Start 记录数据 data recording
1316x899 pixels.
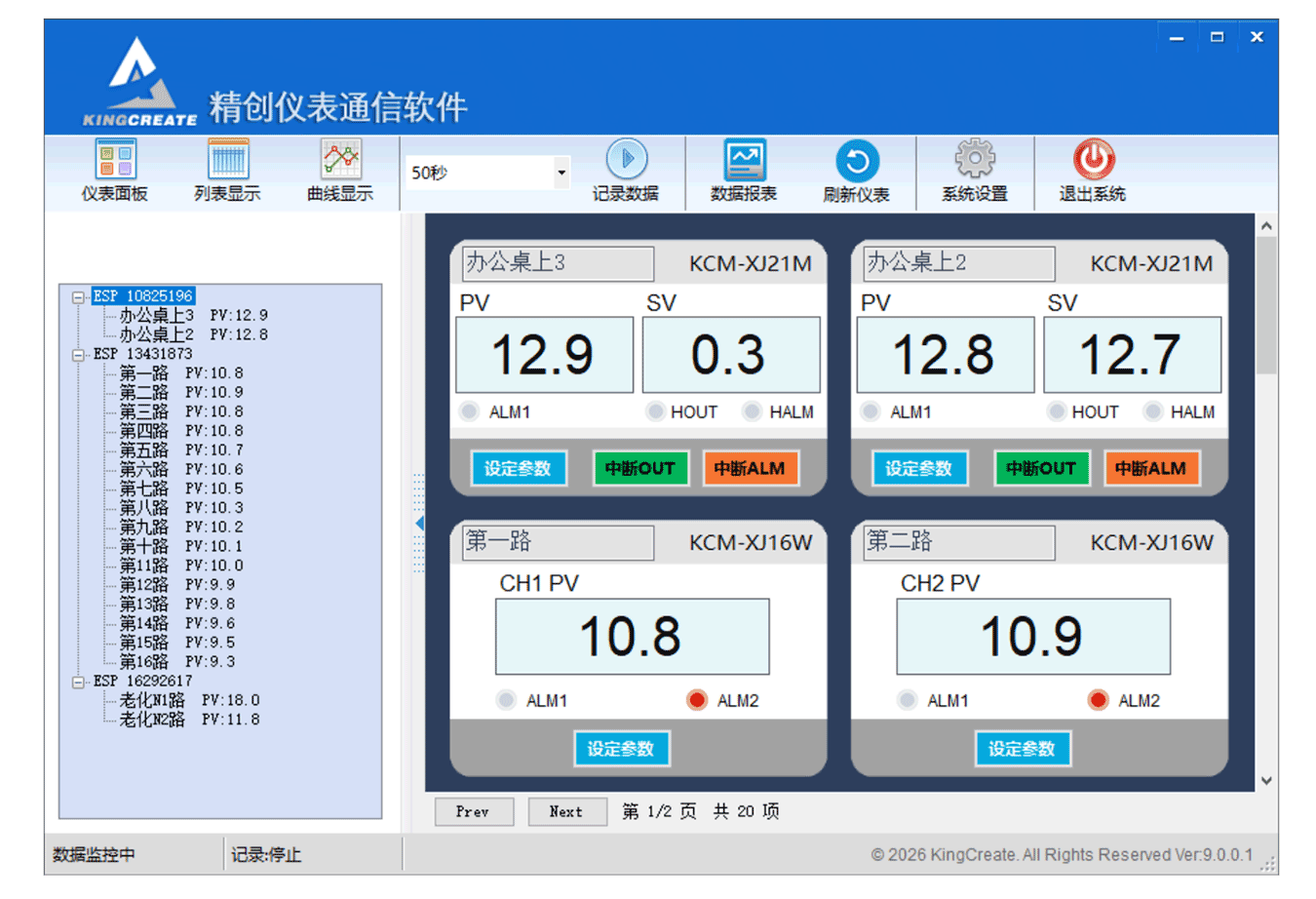[628, 172]
